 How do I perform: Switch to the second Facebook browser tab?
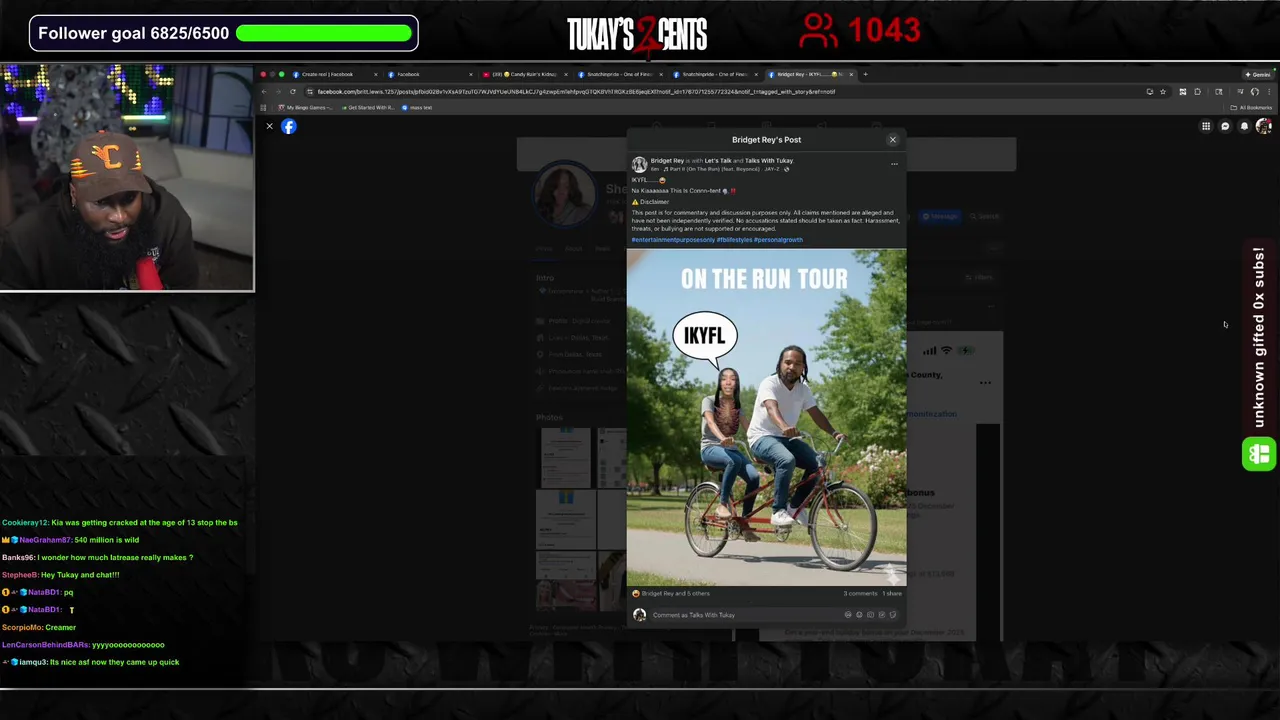coord(430,74)
